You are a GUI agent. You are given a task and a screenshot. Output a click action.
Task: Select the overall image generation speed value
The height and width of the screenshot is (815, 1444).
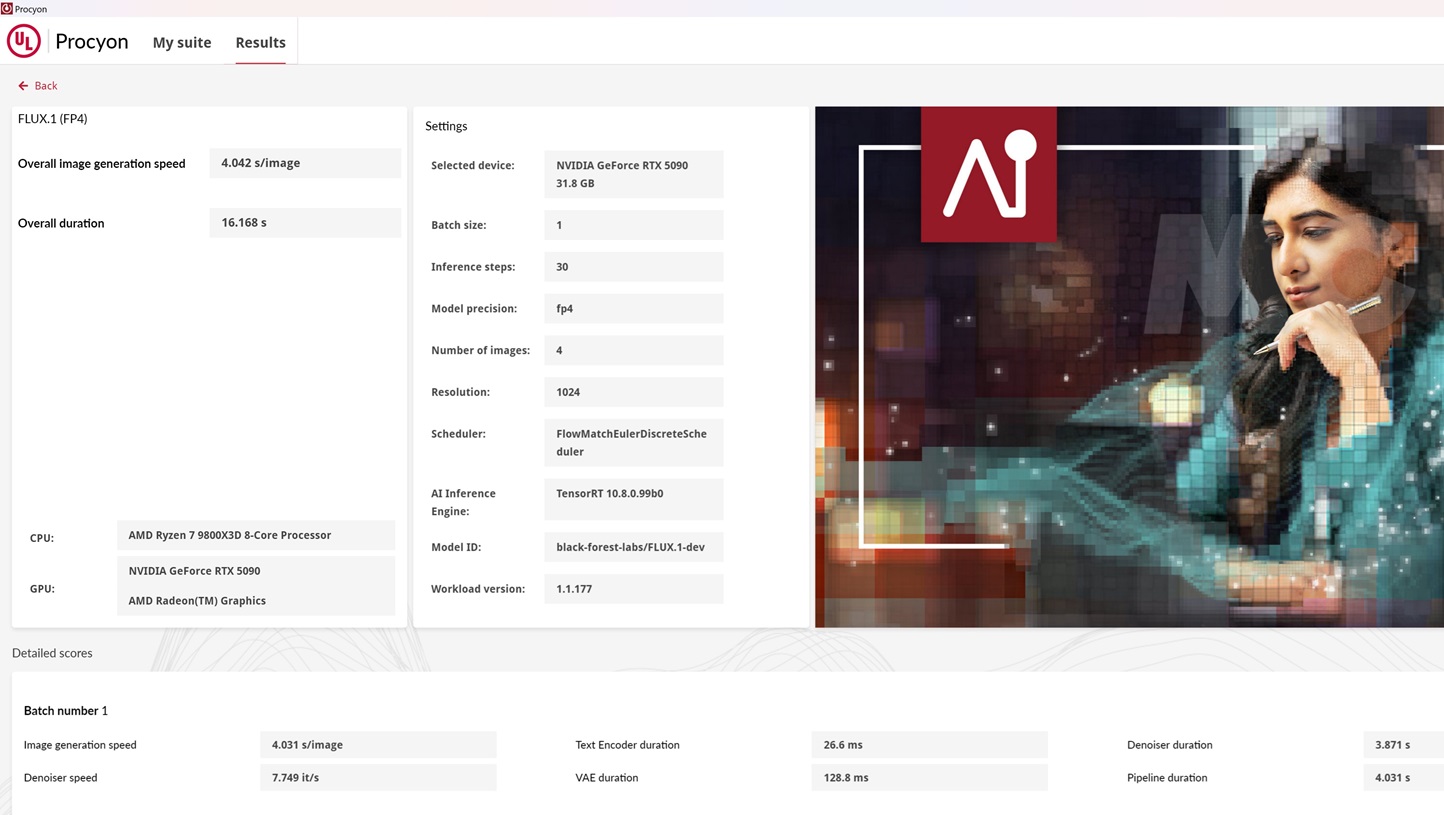coord(304,163)
